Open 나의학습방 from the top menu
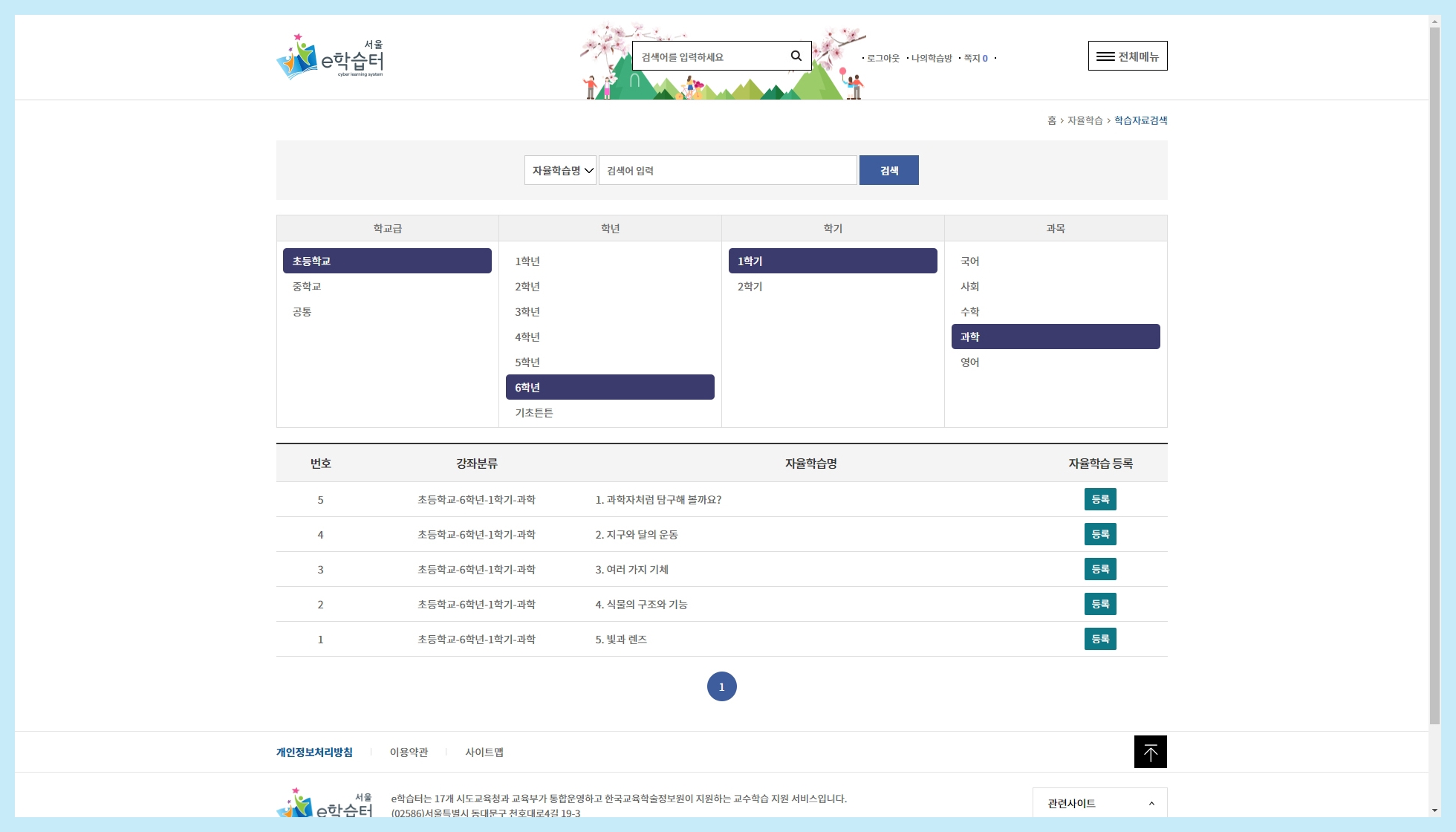1456x832 pixels. tap(931, 59)
